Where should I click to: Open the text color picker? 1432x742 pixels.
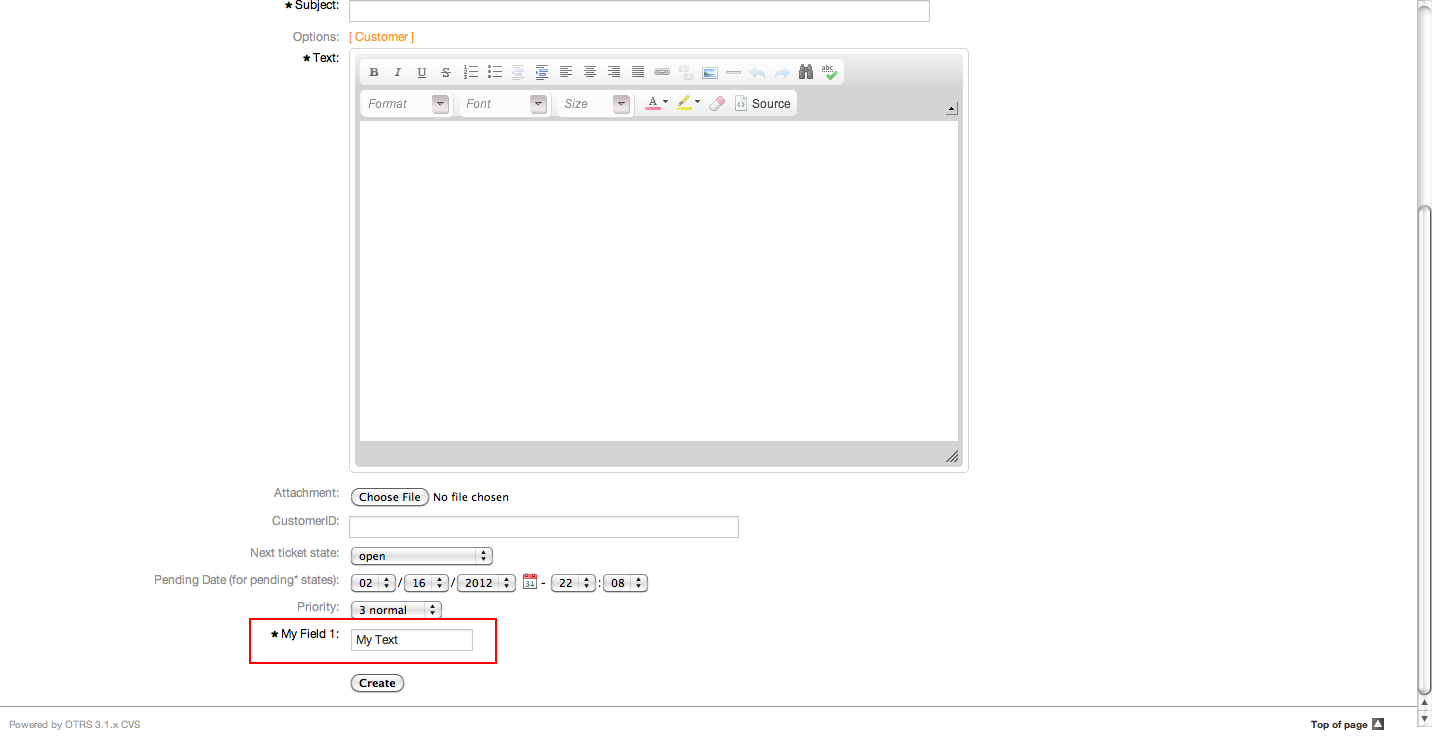(656, 103)
